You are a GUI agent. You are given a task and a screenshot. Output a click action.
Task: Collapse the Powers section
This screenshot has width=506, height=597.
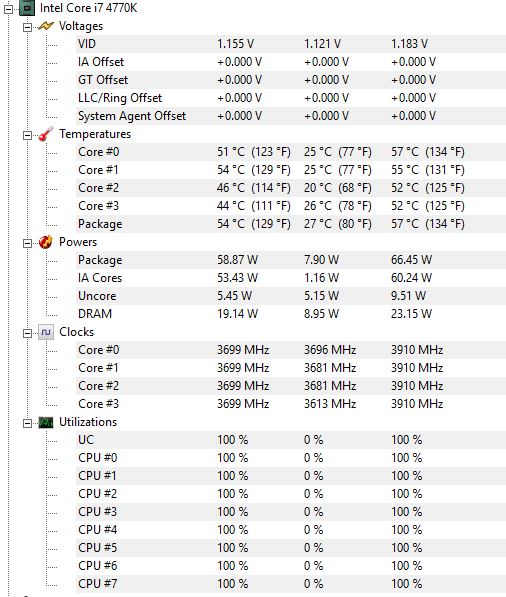click(x=27, y=243)
